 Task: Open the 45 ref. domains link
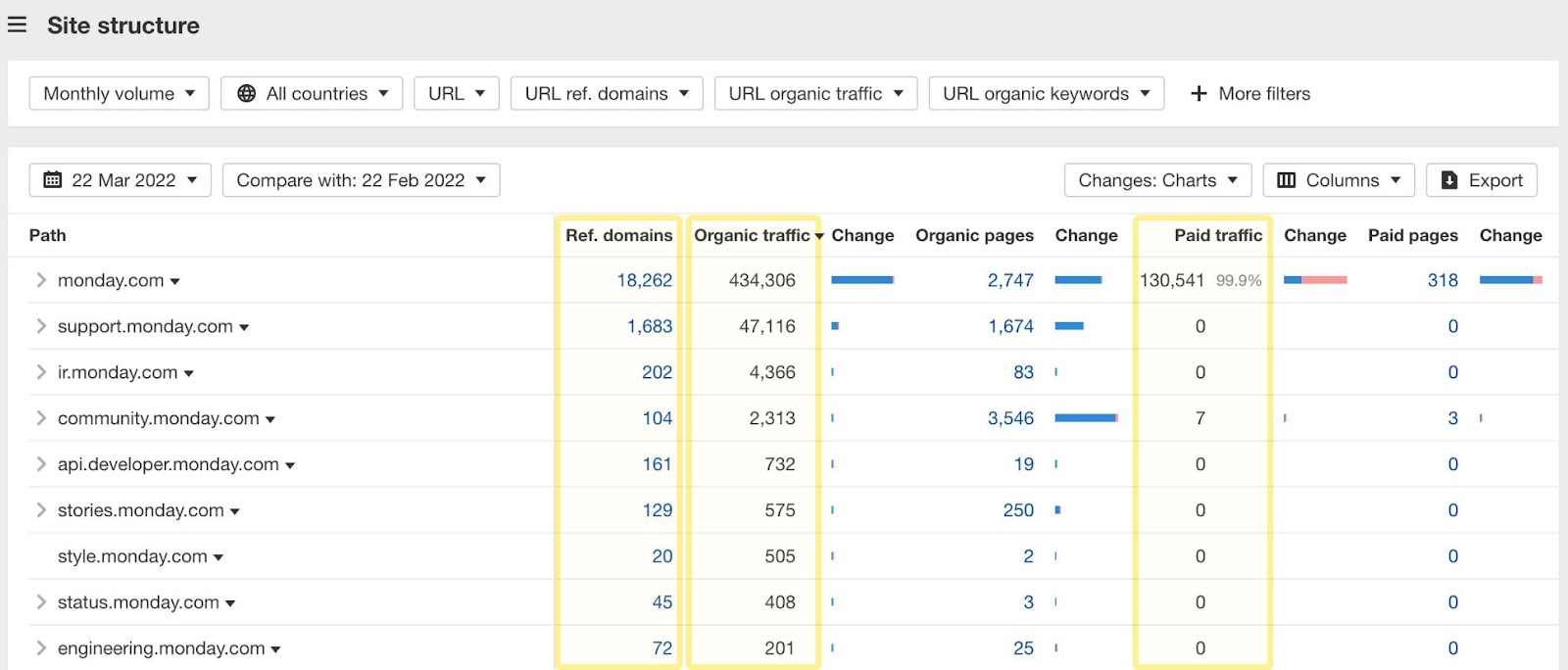662,602
